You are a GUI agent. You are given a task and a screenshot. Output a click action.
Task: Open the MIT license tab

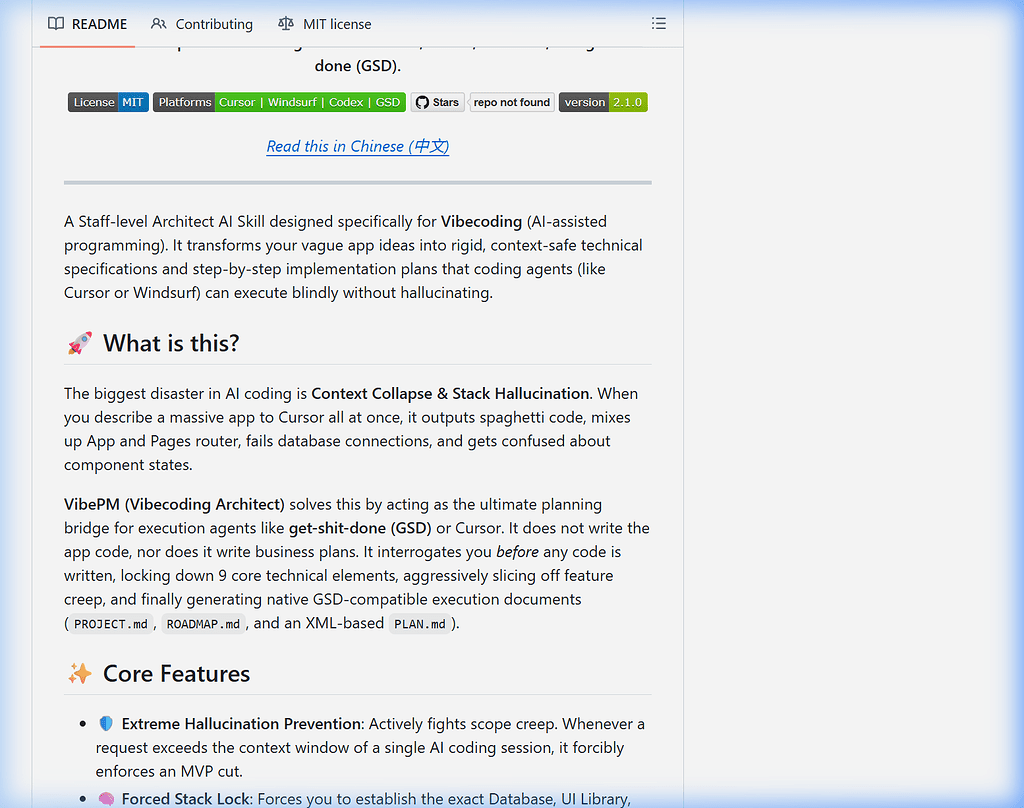coord(325,24)
